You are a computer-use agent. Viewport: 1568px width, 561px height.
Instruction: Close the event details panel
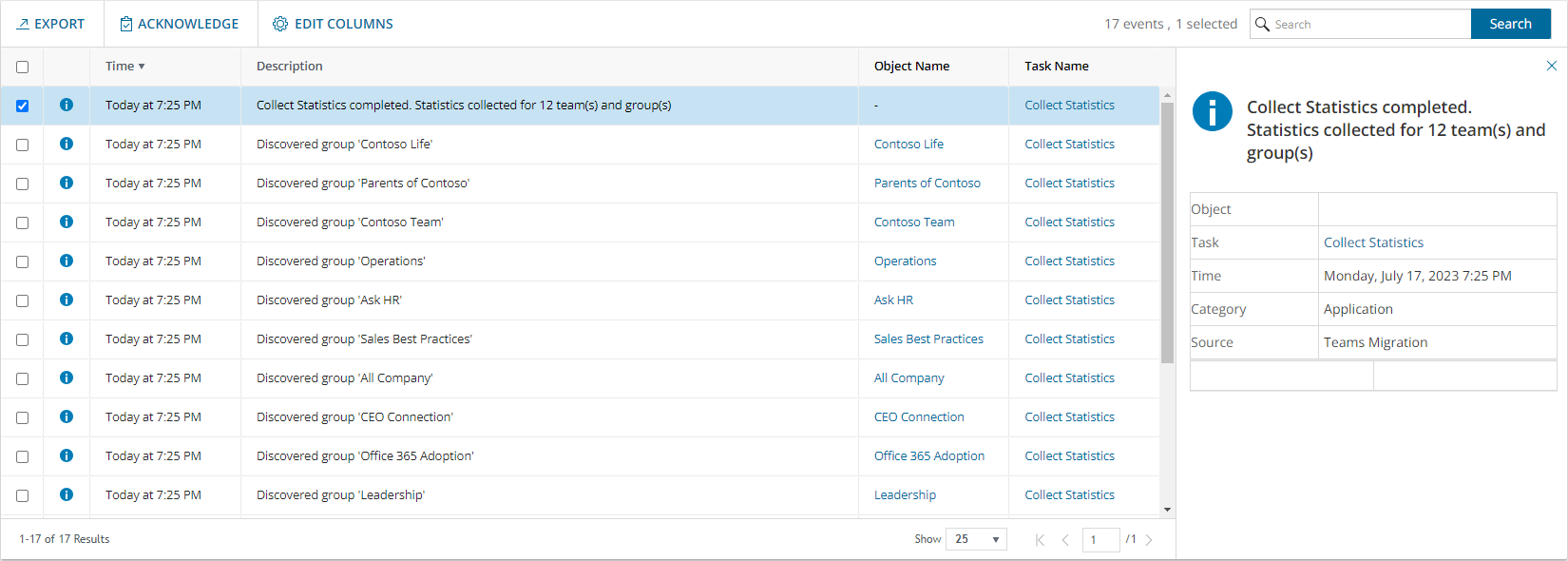[x=1552, y=66]
